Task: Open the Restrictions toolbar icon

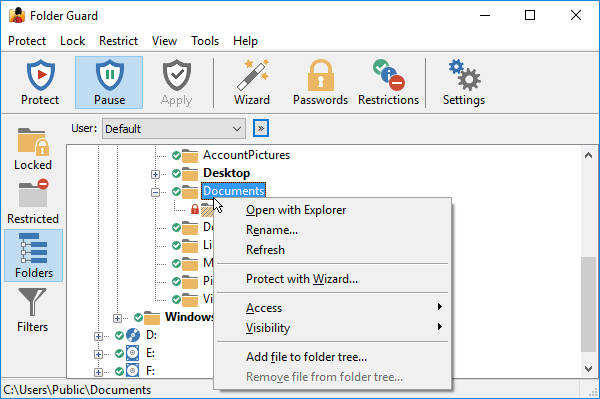Action: [388, 82]
